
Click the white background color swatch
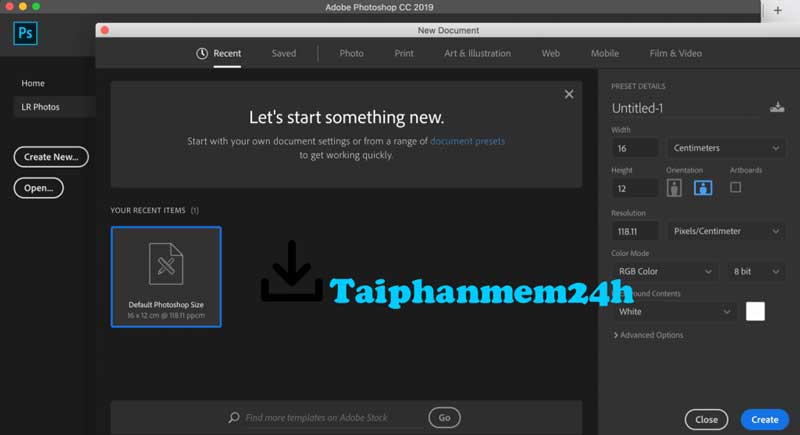coord(755,311)
